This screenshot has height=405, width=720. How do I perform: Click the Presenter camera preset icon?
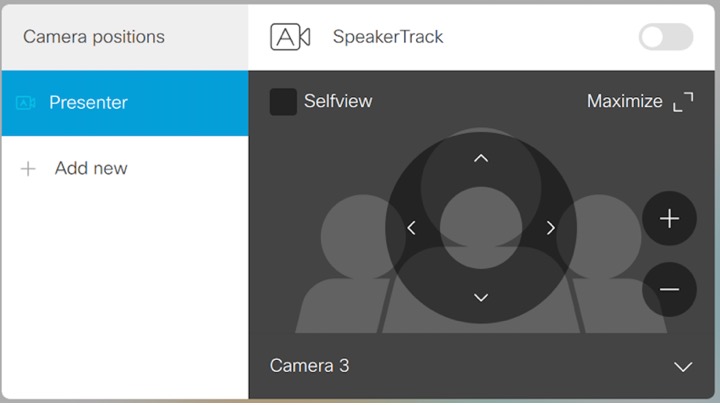pyautogui.click(x=26, y=102)
